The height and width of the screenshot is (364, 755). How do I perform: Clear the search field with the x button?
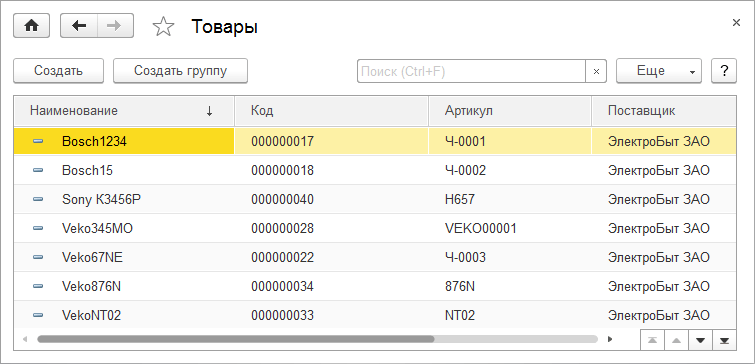(x=596, y=71)
